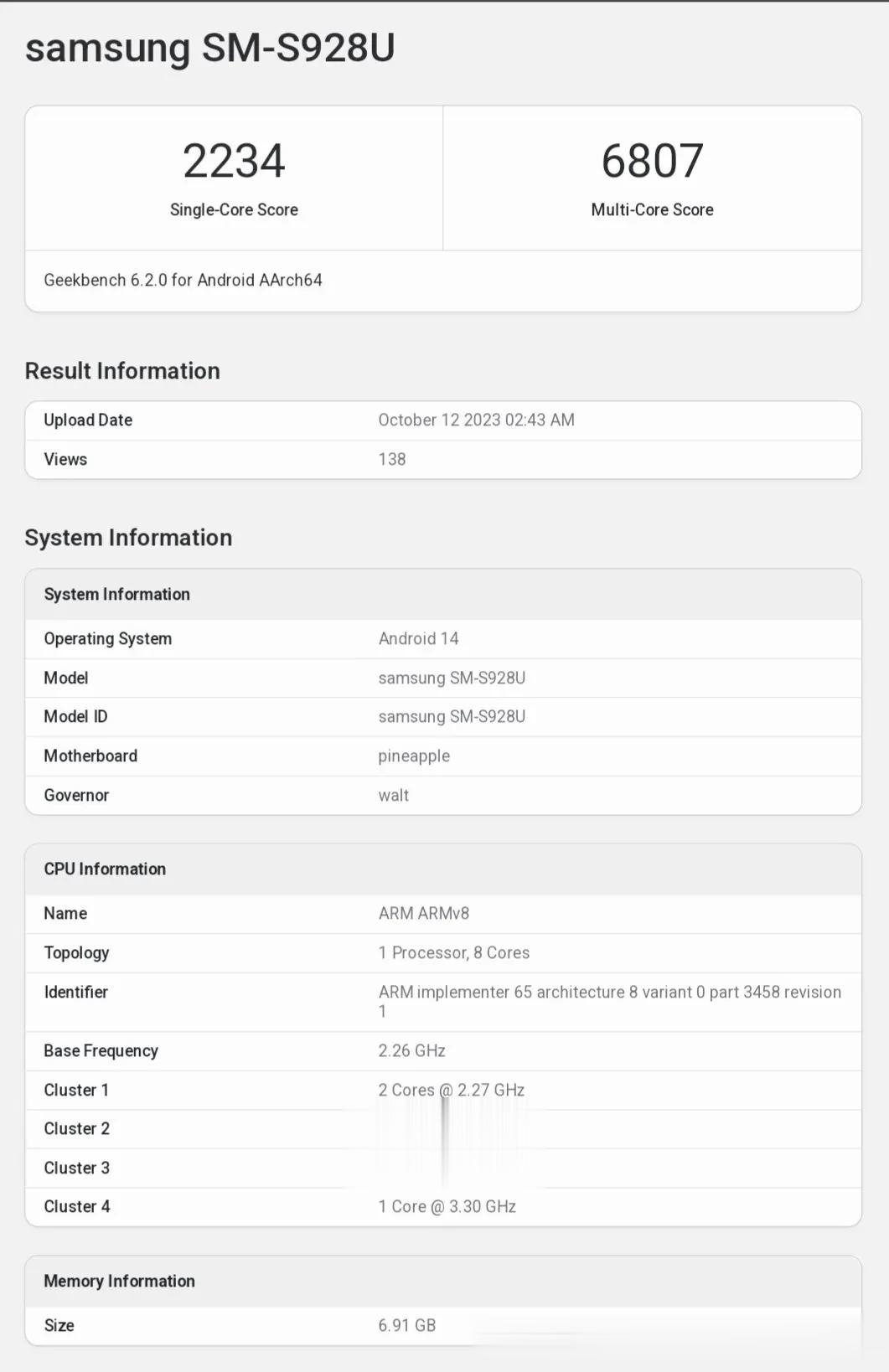
Task: Select the '1 Core @ 3.30 GHz' value
Action: pyautogui.click(x=447, y=1206)
